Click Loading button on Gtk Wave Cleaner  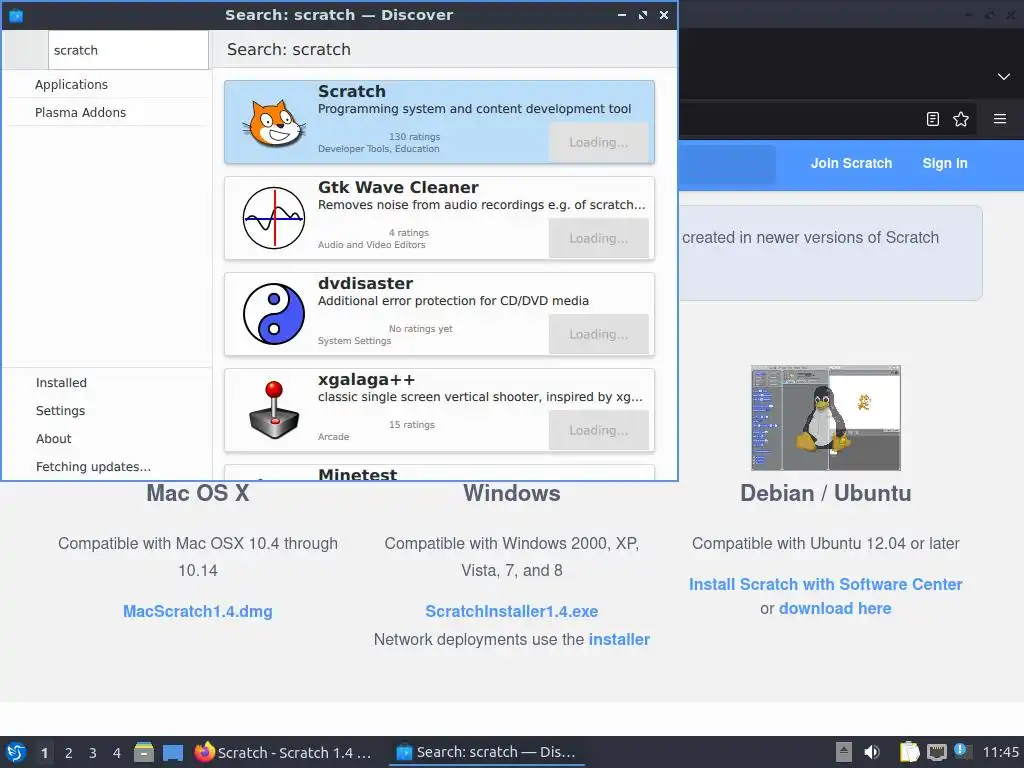pyautogui.click(x=598, y=238)
